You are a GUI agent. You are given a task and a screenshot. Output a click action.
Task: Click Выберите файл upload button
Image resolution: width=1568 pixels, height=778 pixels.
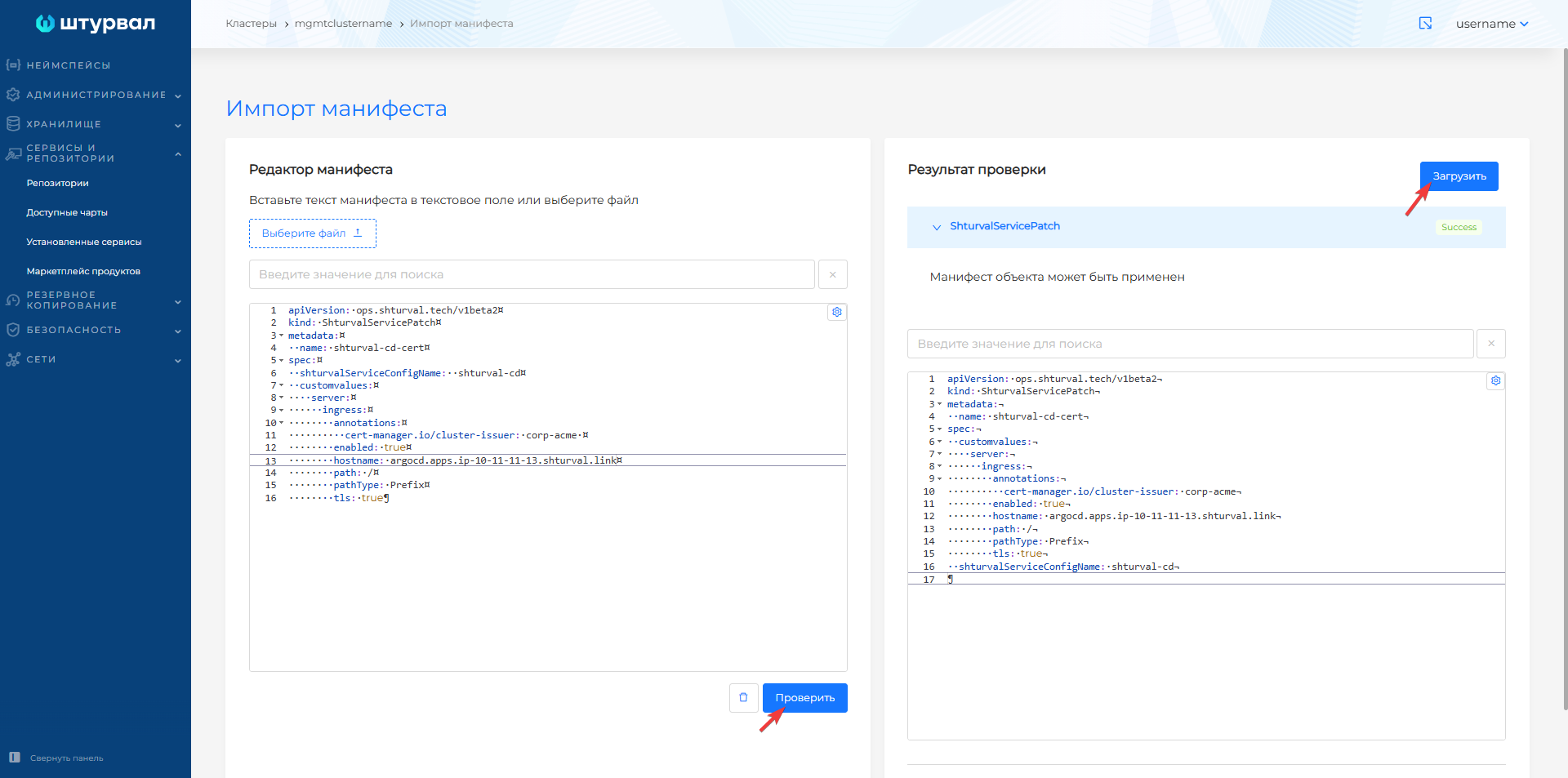[x=313, y=233]
